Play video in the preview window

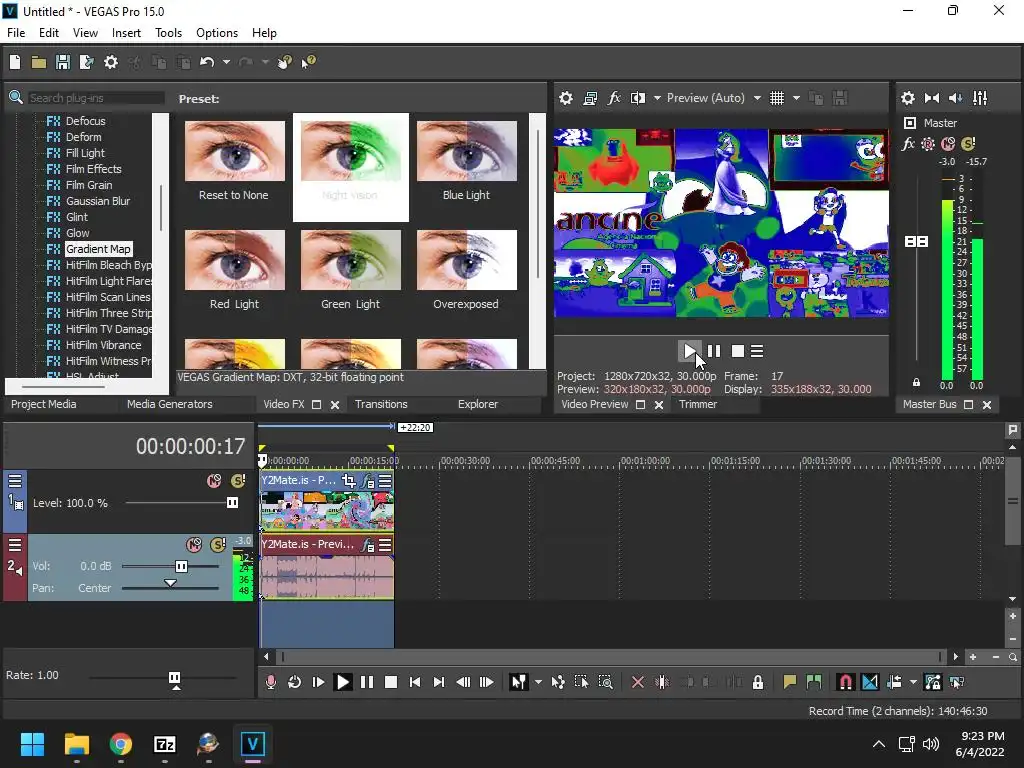(x=690, y=351)
